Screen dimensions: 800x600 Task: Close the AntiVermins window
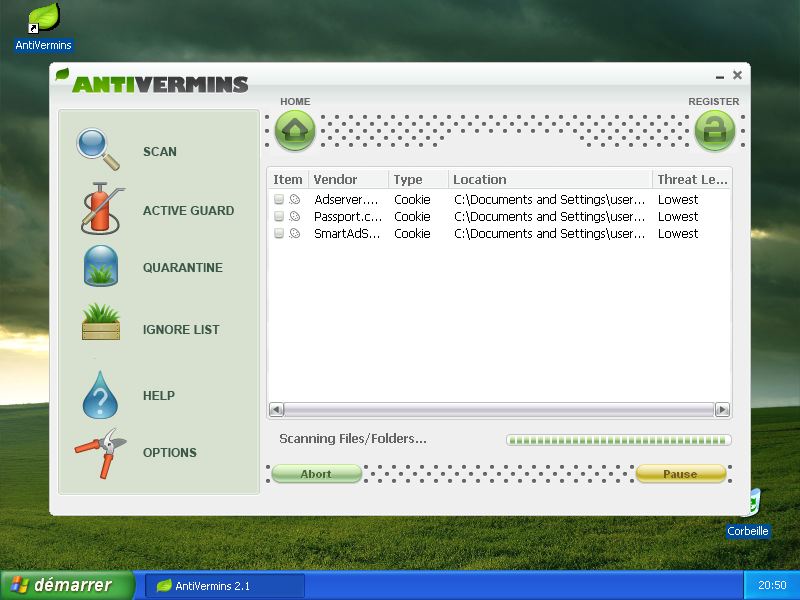coord(737,75)
